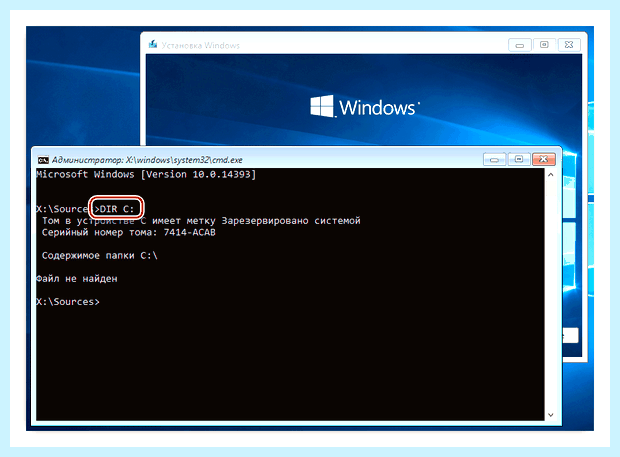Click the Установка Windows title text
The width and height of the screenshot is (620, 457).
200,45
